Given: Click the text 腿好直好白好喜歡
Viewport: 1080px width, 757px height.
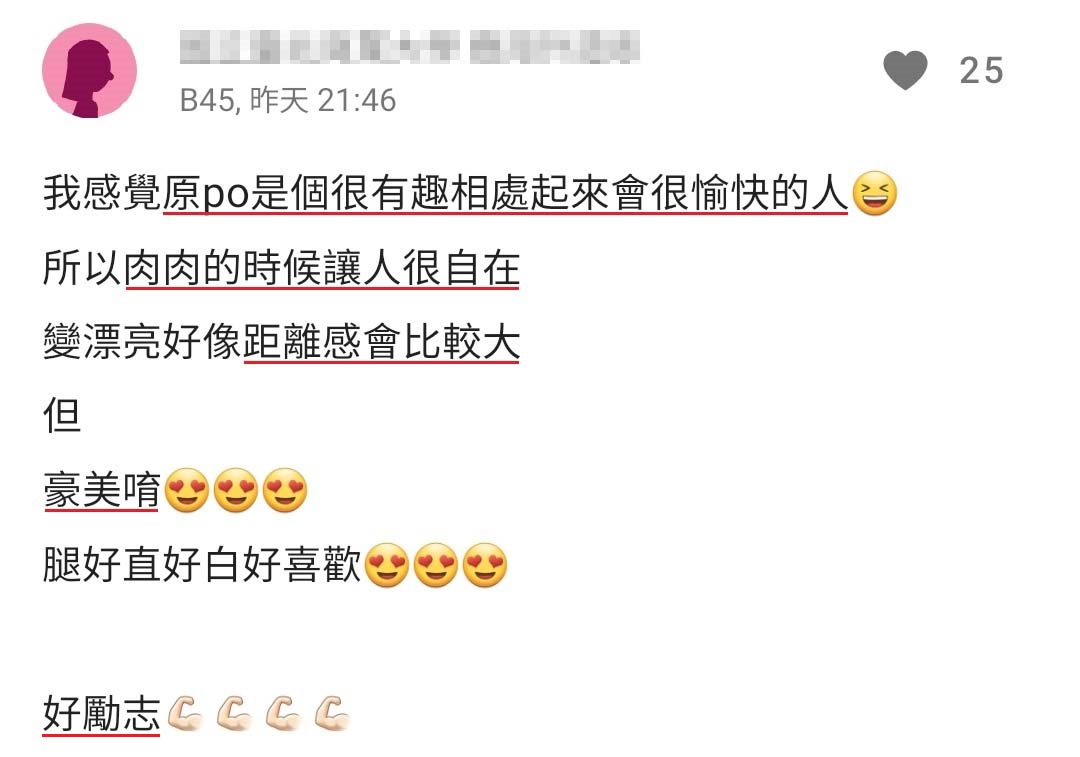Looking at the screenshot, I should 202,565.
